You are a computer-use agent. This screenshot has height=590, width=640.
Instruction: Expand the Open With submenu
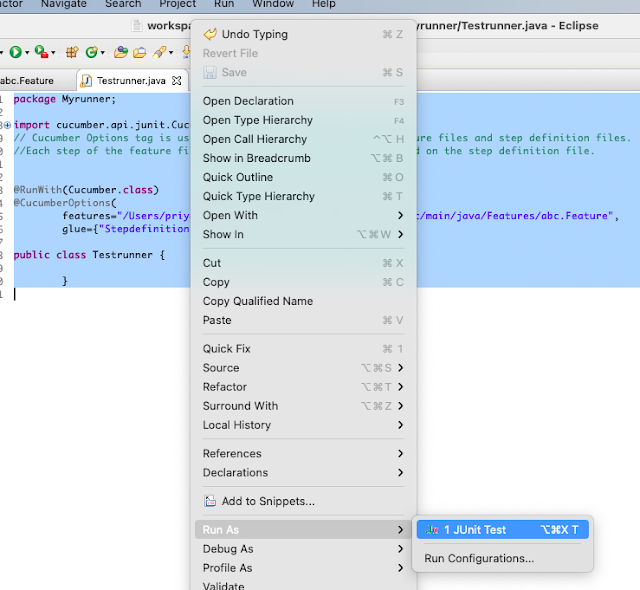[303, 215]
